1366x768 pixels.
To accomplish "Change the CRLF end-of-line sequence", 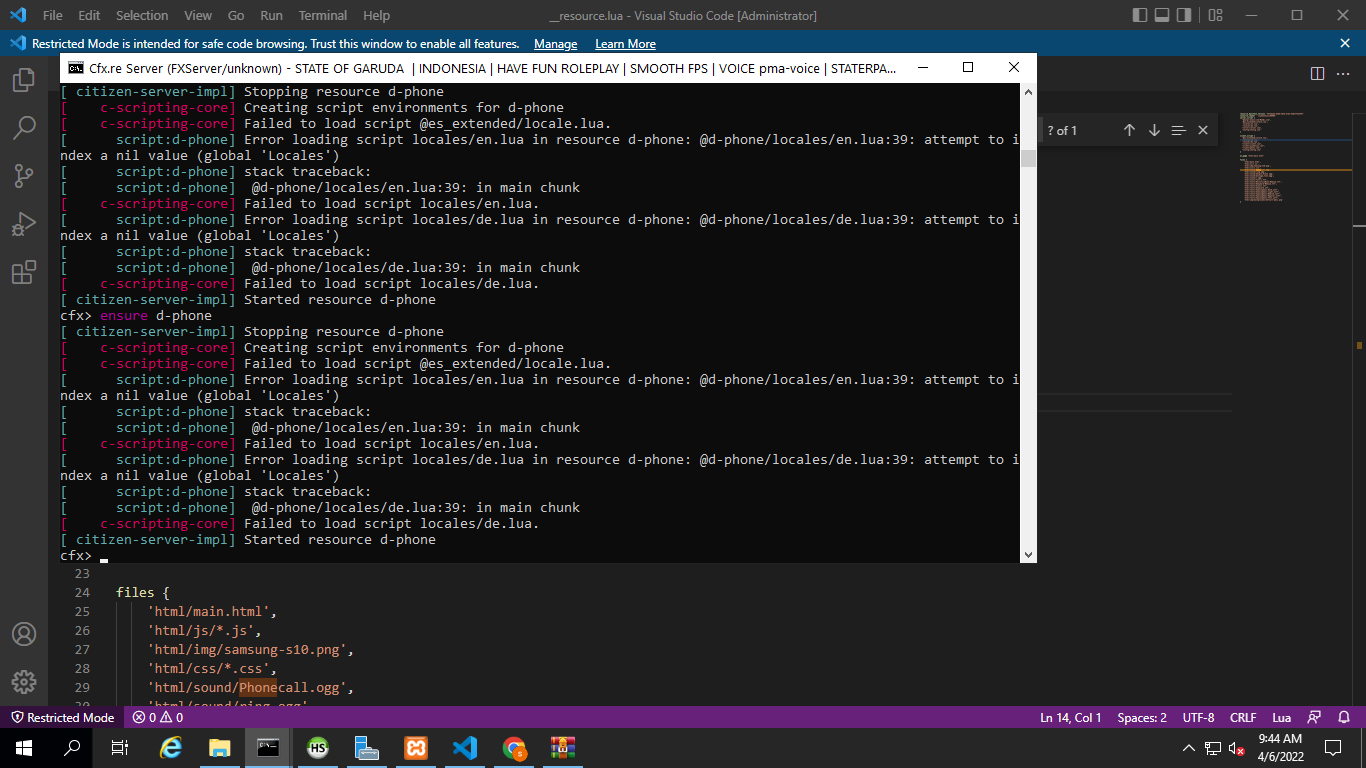I will click(x=1243, y=717).
